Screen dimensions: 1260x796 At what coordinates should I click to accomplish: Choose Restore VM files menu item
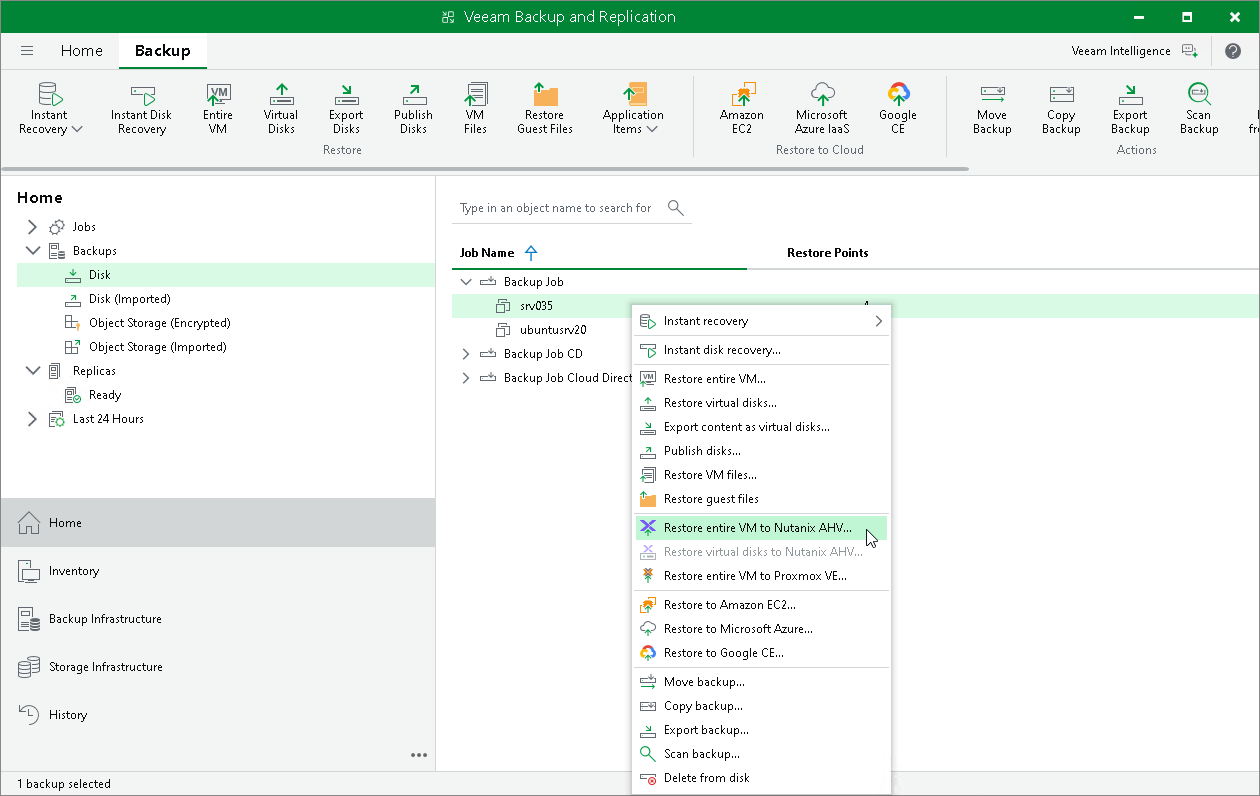coord(761,475)
